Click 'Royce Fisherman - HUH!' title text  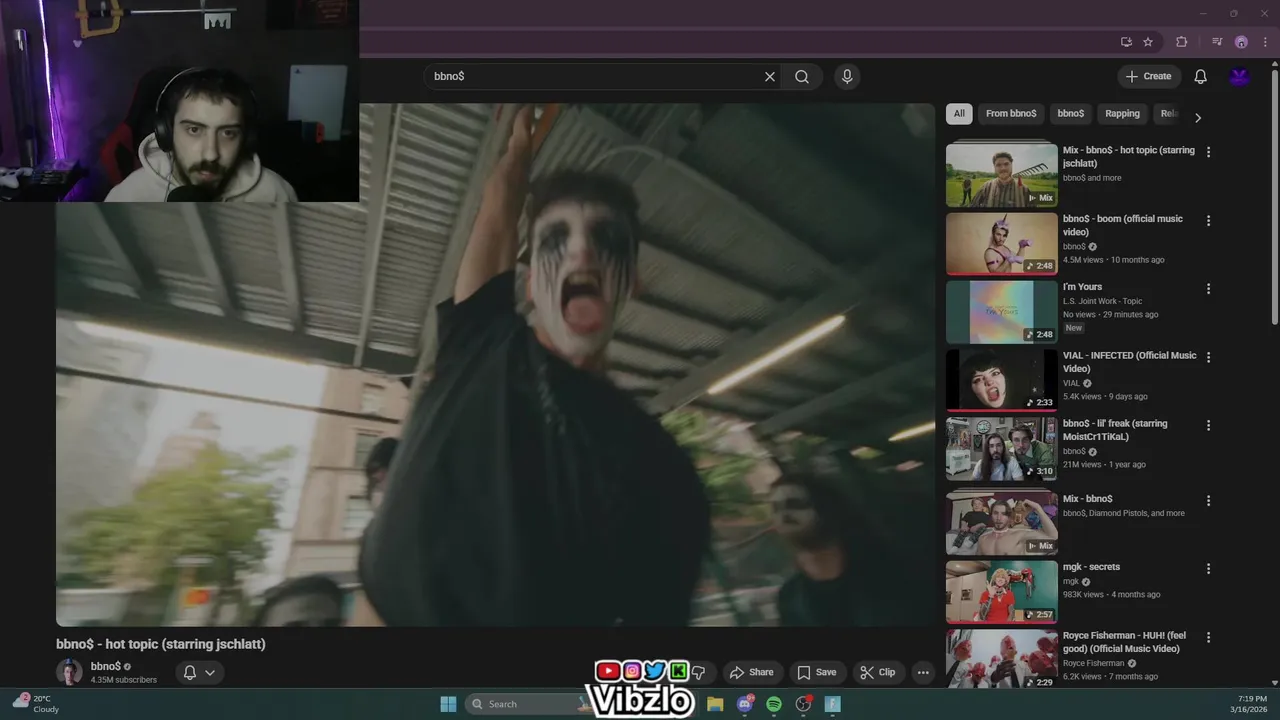tap(1124, 642)
